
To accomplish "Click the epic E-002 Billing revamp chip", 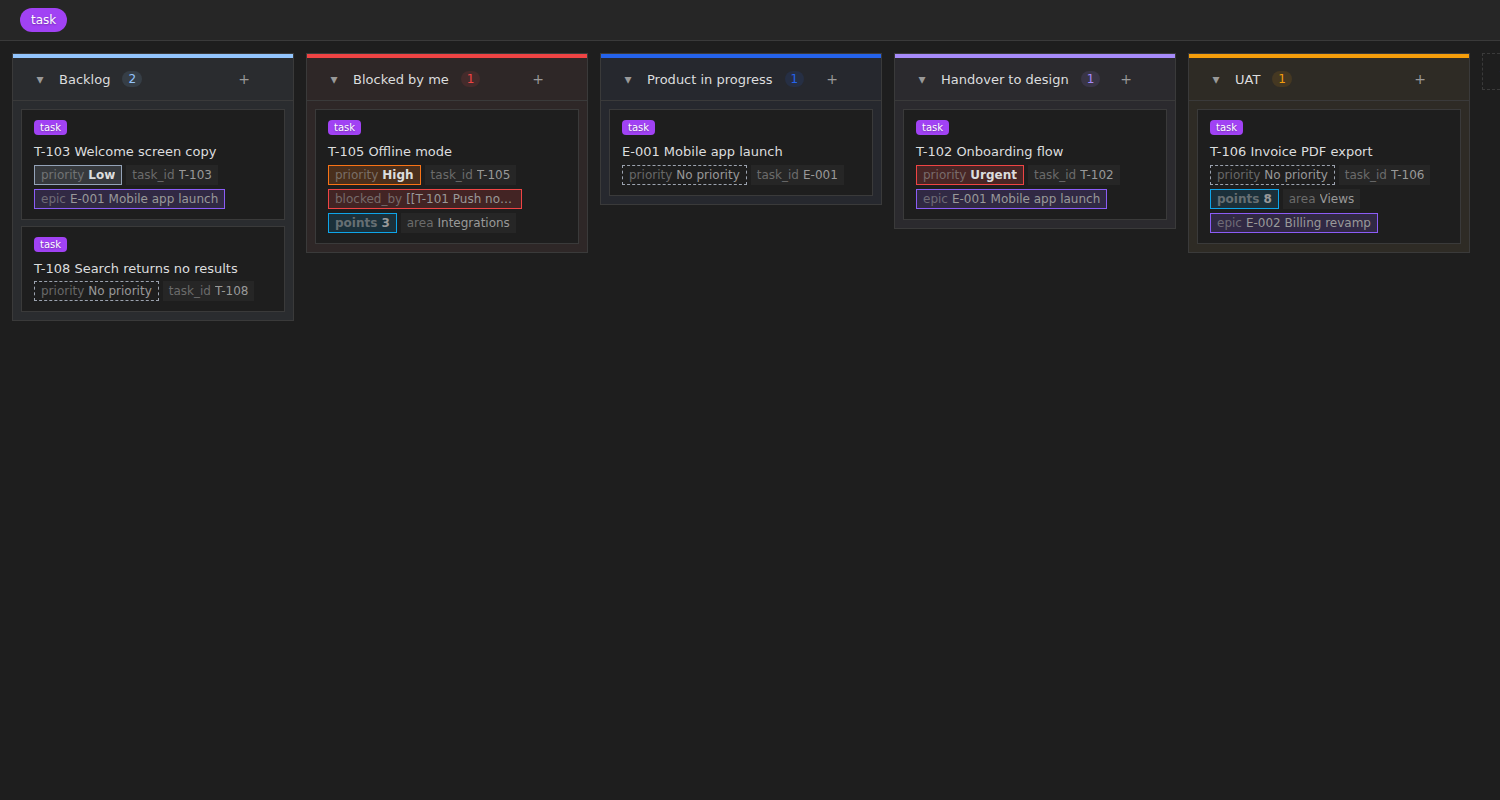I will pos(1294,223).
